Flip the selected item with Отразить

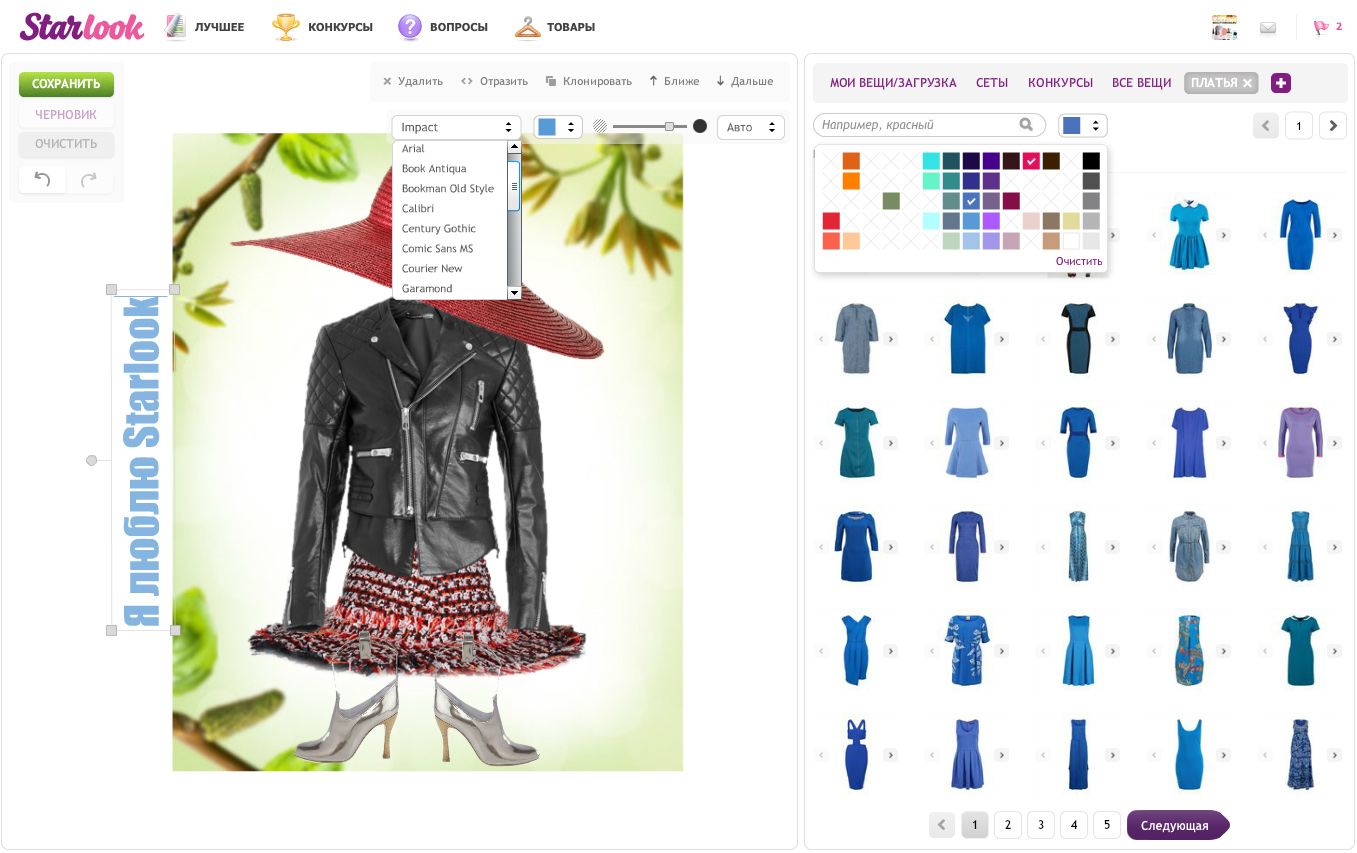click(x=494, y=81)
